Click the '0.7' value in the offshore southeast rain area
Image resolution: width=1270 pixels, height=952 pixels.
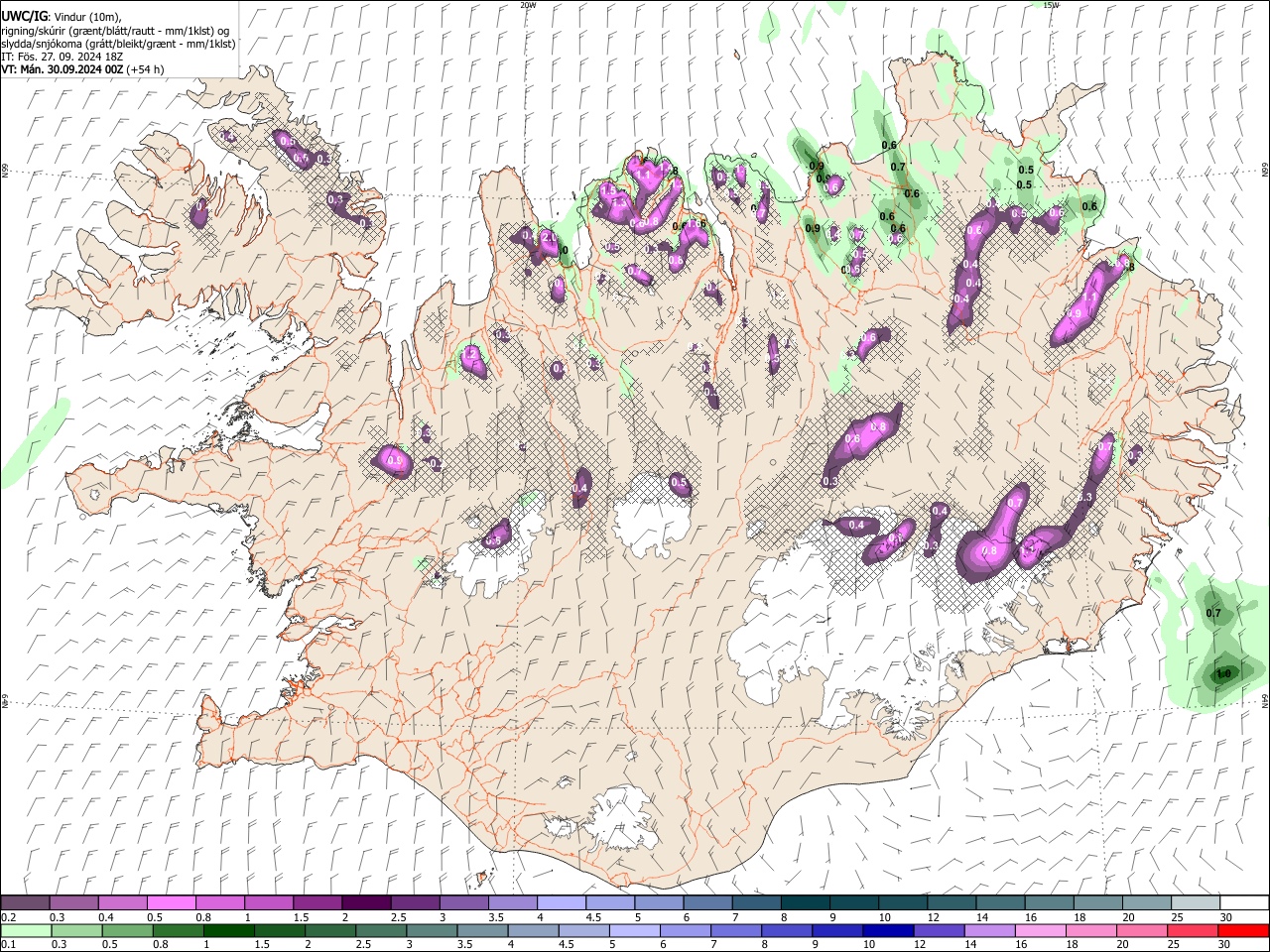click(1212, 613)
